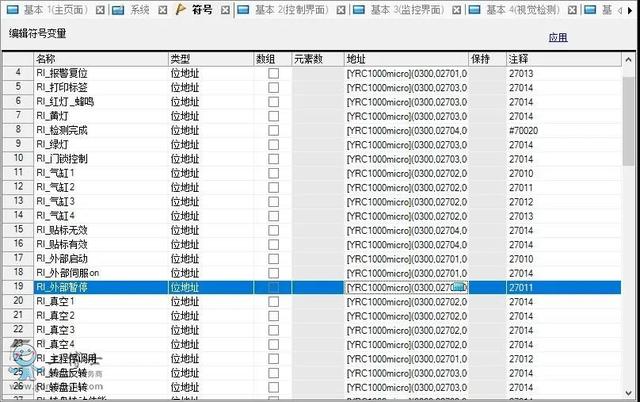Enable the array checkbox for RI_气缸1
Image resolution: width=640 pixels, height=402 pixels.
point(273,173)
